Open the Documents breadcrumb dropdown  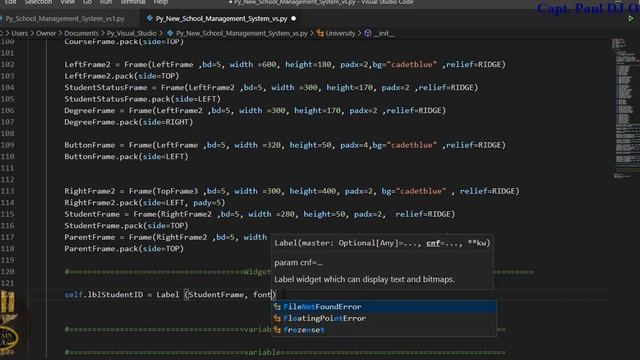pos(81,33)
